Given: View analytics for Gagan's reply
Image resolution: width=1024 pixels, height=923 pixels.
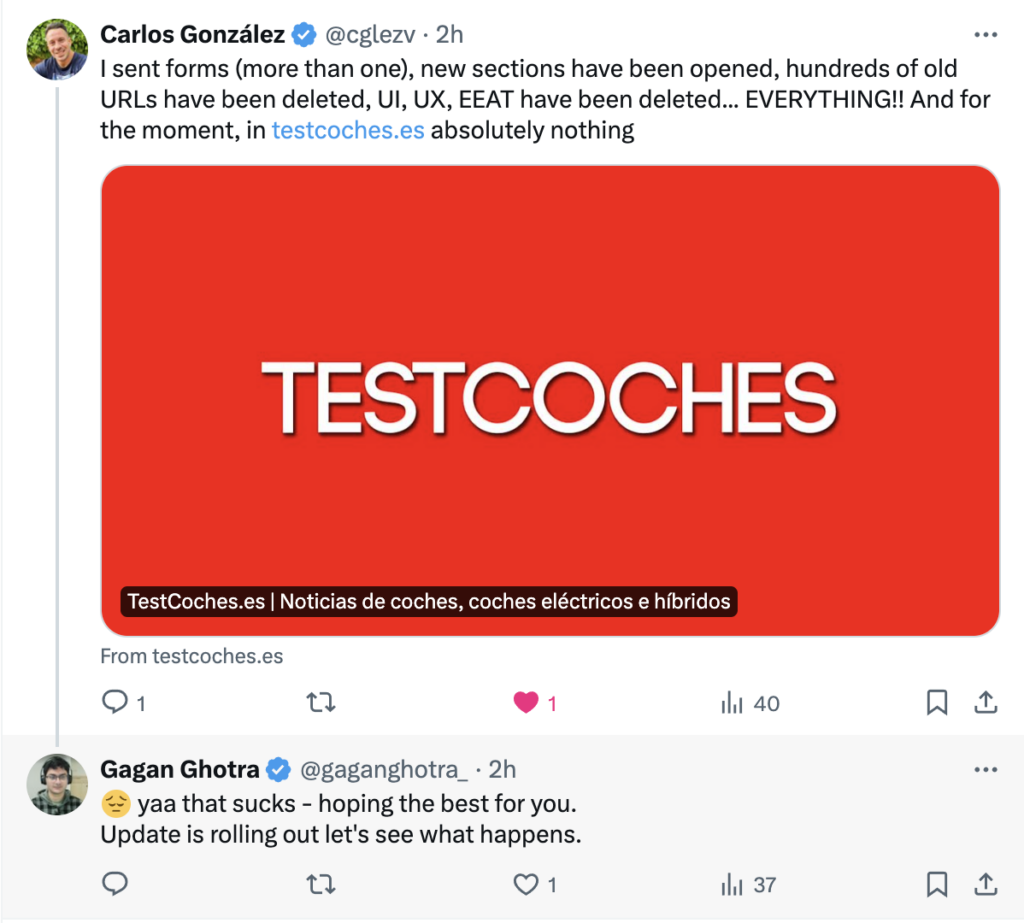Looking at the screenshot, I should pyautogui.click(x=732, y=884).
